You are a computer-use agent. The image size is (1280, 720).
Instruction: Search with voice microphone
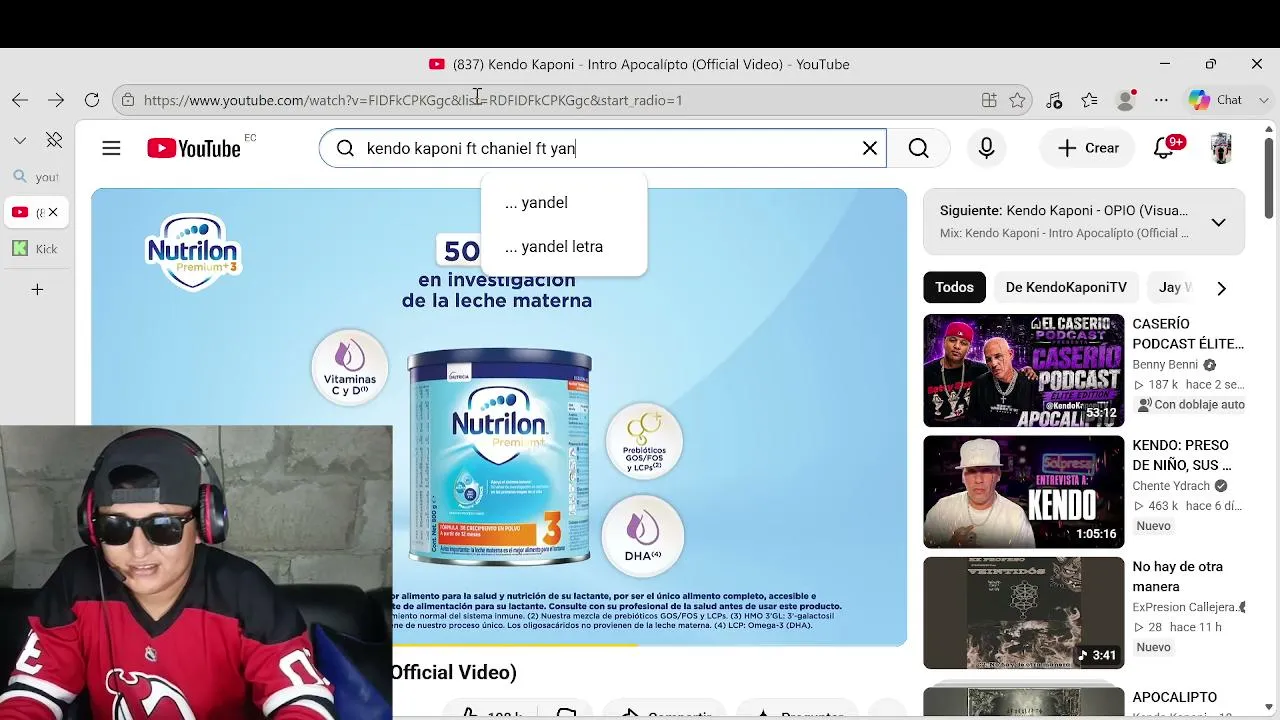coord(987,148)
